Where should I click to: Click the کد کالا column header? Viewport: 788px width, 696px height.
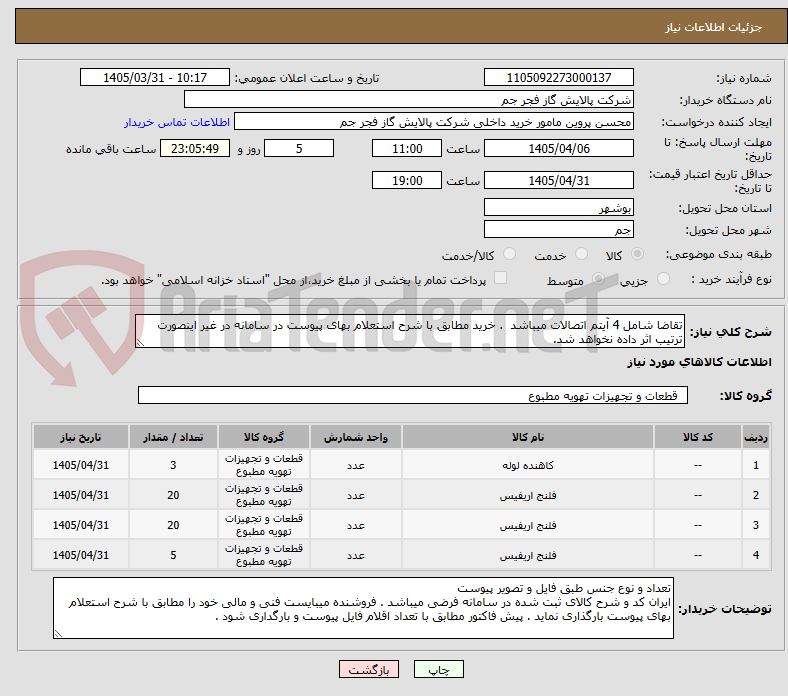(698, 437)
